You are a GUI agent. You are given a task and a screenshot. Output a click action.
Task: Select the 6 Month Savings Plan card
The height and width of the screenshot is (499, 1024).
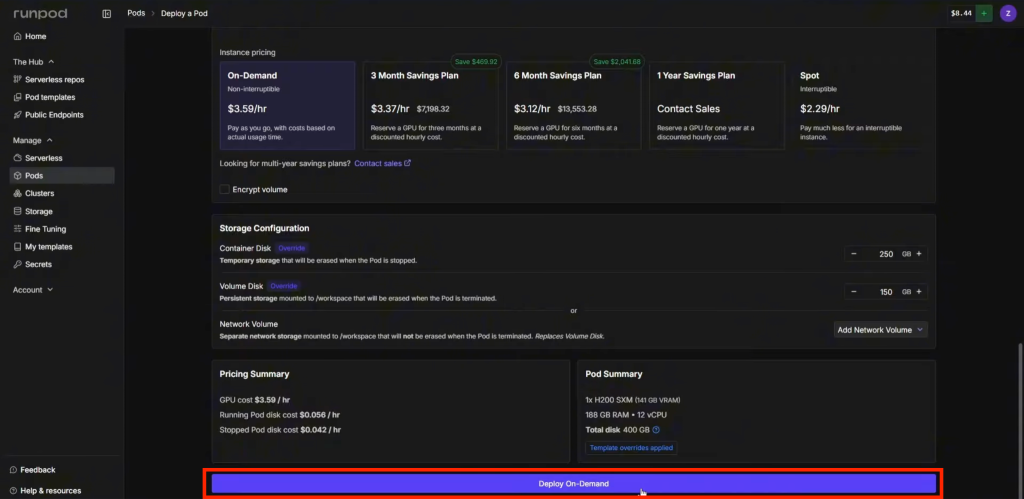tap(573, 106)
